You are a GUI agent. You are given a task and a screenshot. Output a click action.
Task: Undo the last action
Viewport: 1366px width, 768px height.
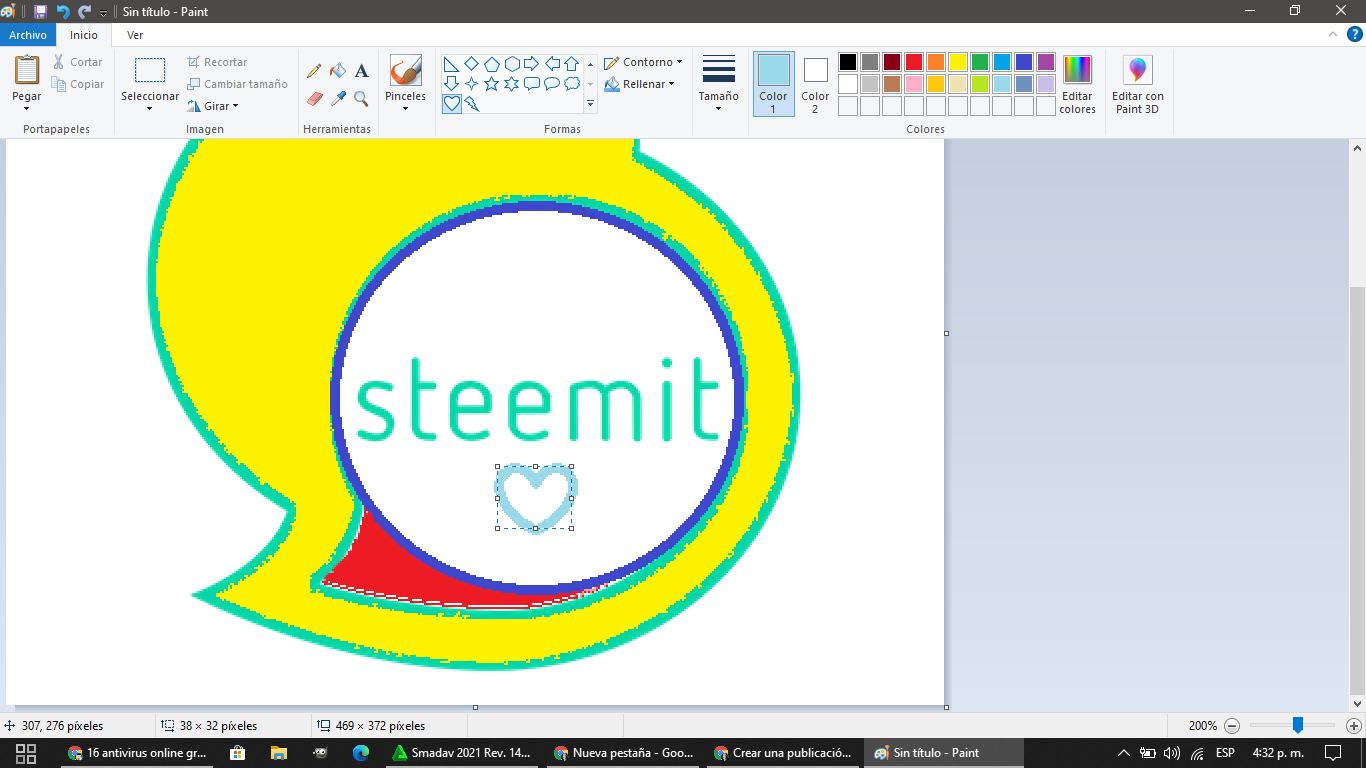63,11
